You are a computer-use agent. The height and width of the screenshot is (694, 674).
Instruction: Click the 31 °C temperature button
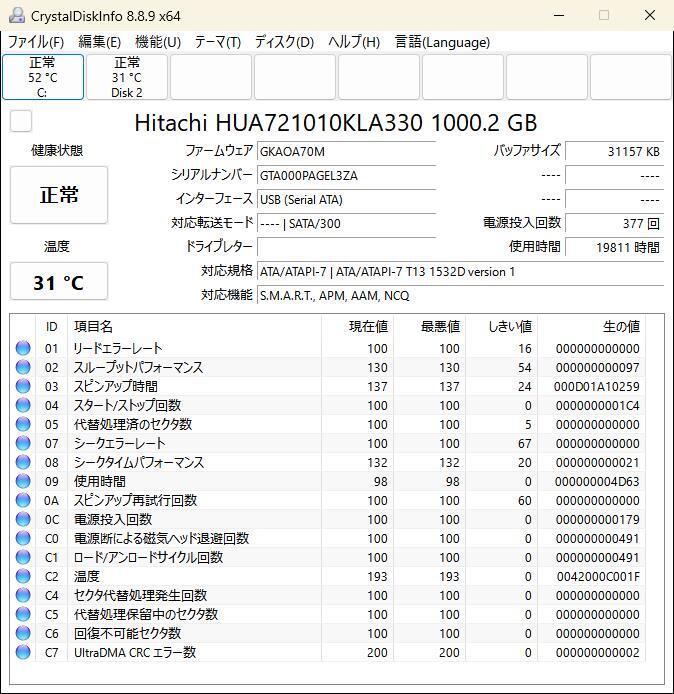coord(59,282)
